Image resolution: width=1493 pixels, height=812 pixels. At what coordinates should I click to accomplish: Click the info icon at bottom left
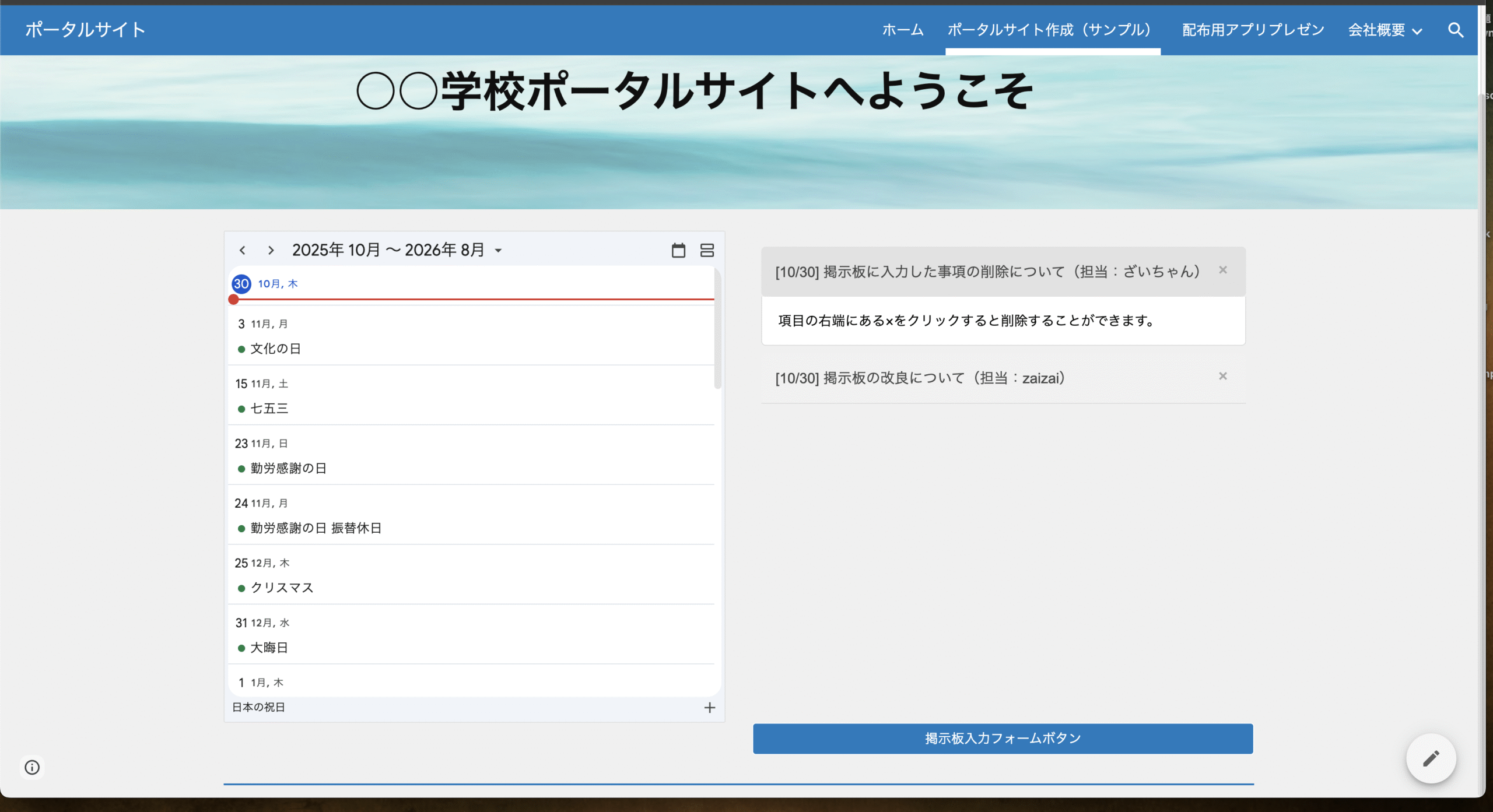32,767
